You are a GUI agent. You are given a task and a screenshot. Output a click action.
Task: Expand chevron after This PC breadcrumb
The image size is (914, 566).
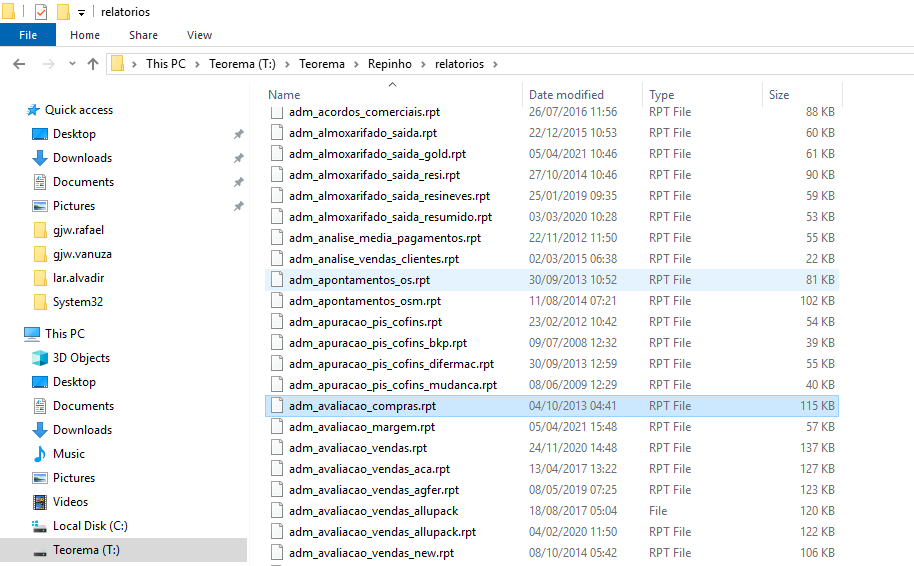[197, 64]
